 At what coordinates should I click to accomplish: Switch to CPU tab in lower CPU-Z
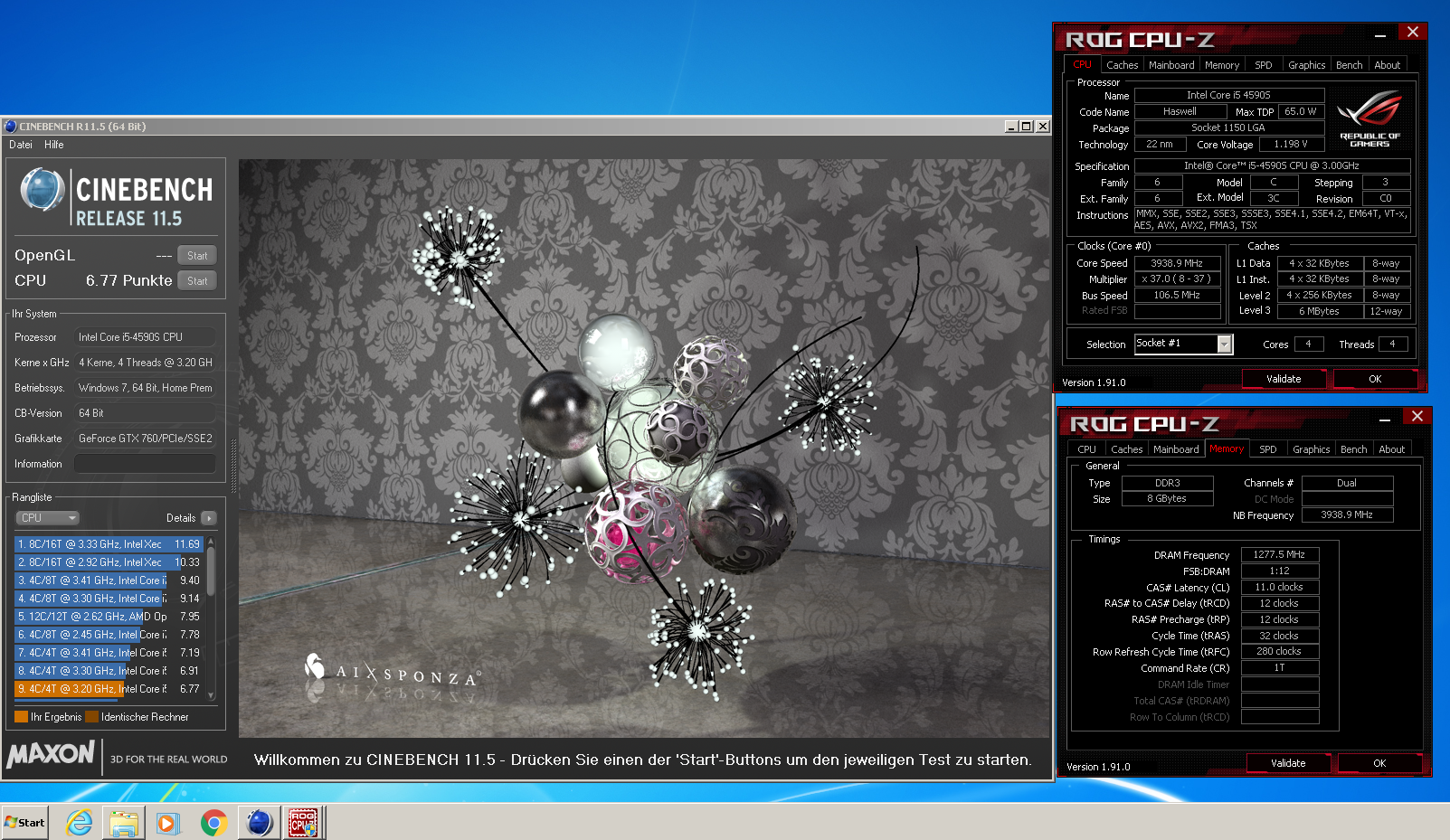pos(1086,449)
